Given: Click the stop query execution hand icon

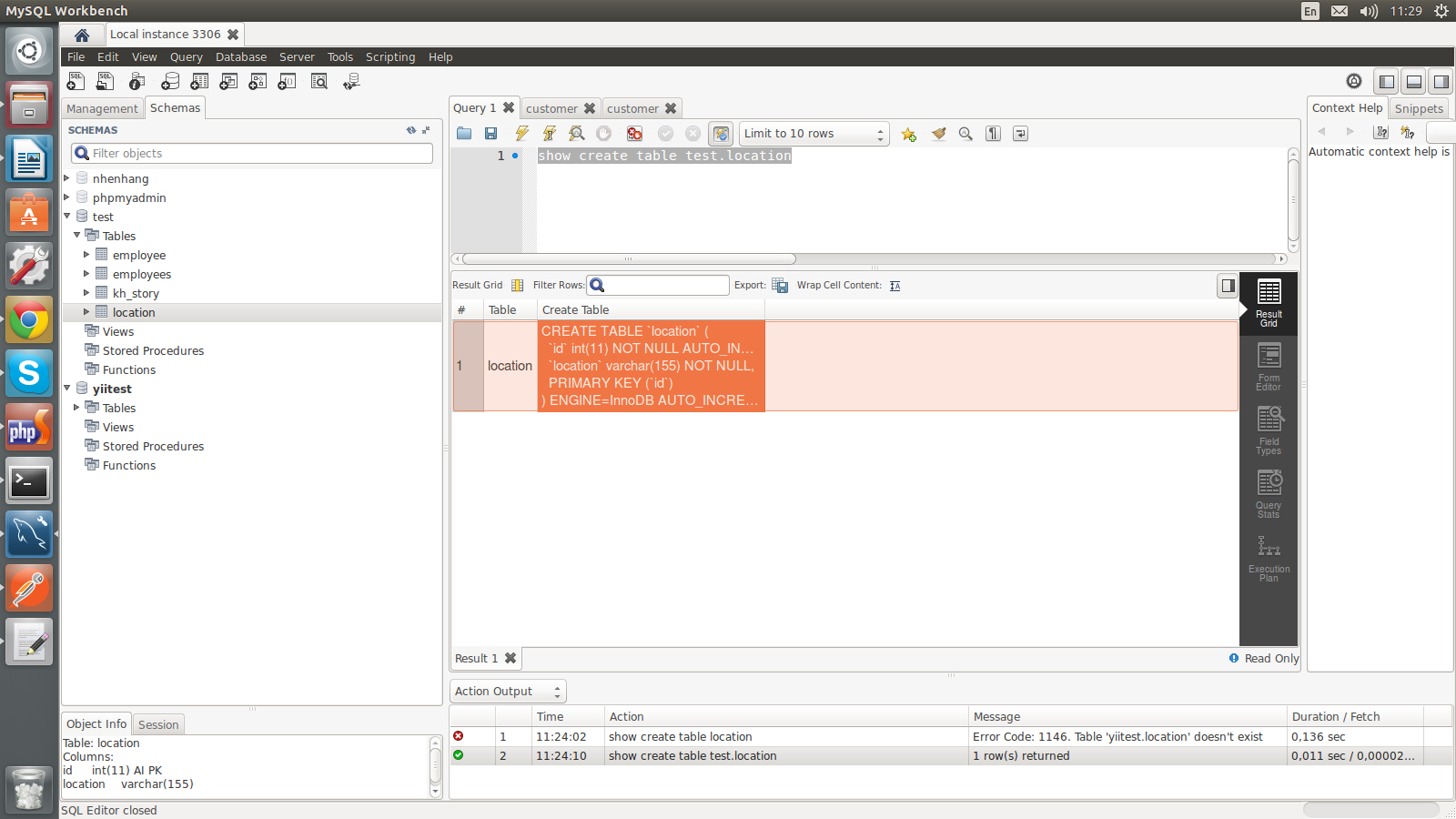Looking at the screenshot, I should pos(603,134).
